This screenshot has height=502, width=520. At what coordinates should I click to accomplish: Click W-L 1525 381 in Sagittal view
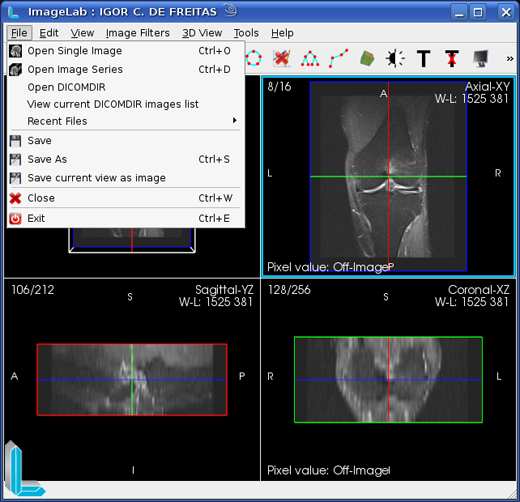216,302
